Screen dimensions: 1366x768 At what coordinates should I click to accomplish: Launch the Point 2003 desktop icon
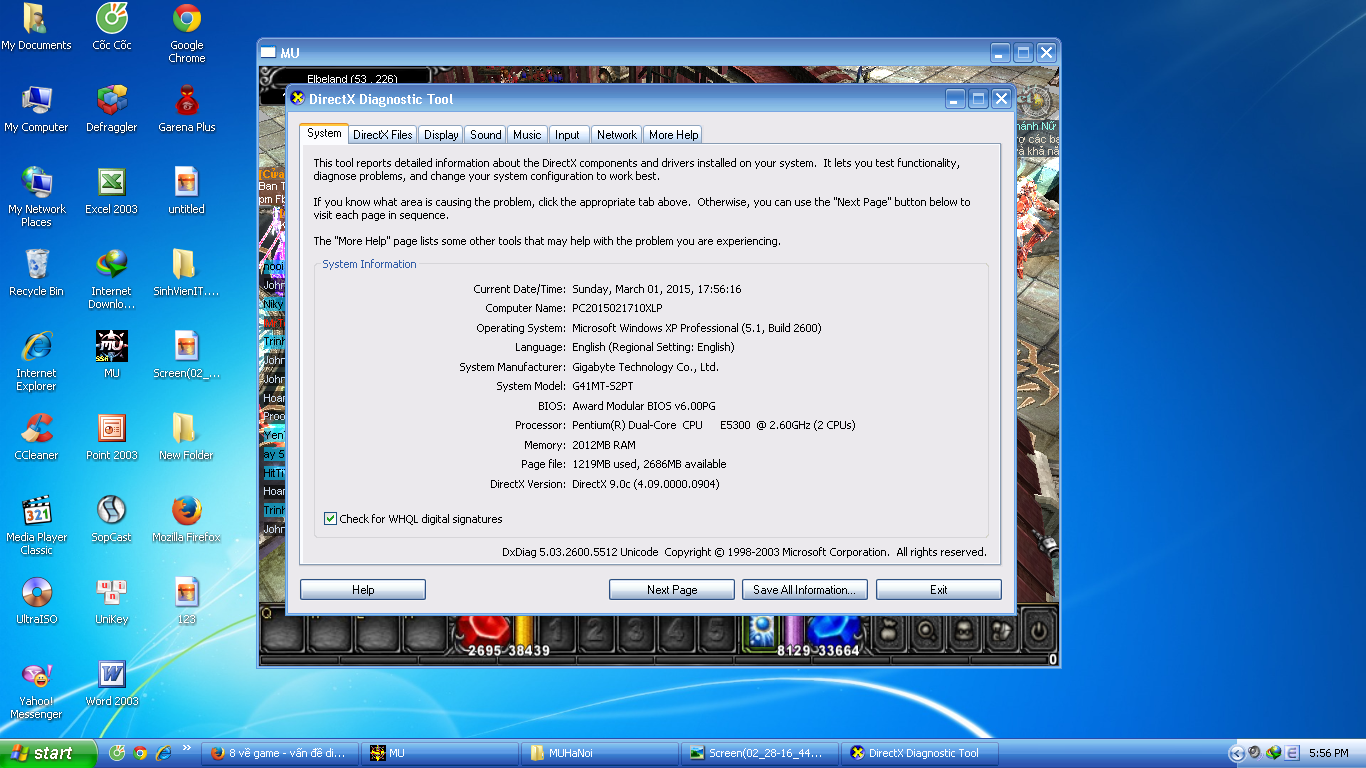(112, 437)
